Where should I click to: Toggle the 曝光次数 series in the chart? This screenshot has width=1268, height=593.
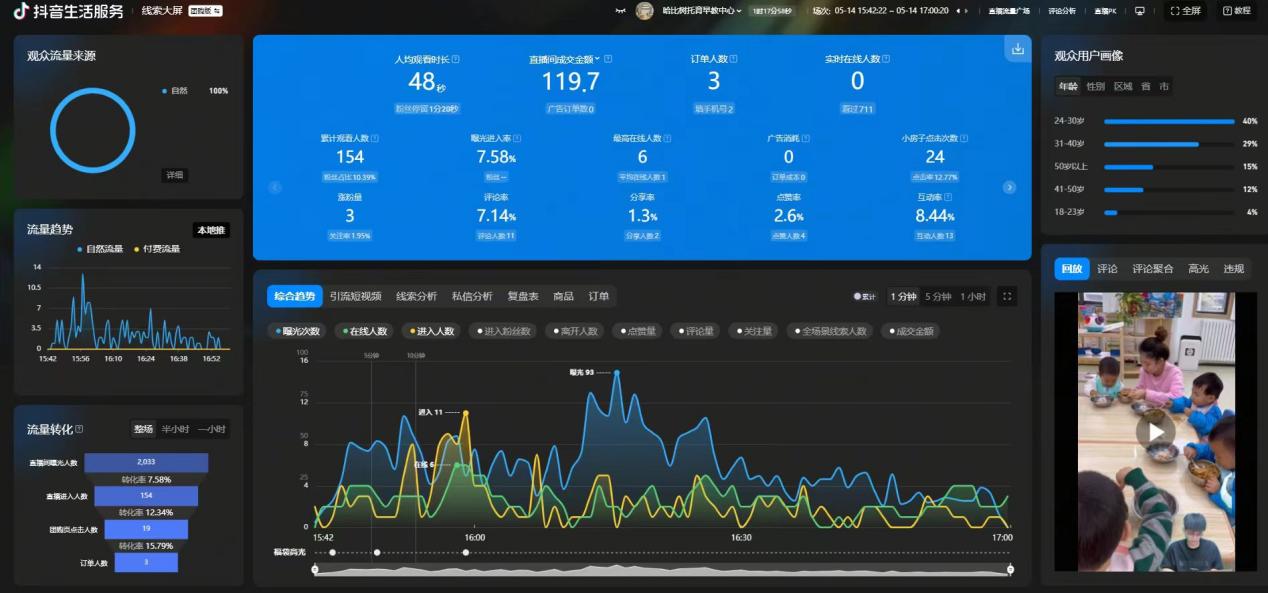coord(297,331)
